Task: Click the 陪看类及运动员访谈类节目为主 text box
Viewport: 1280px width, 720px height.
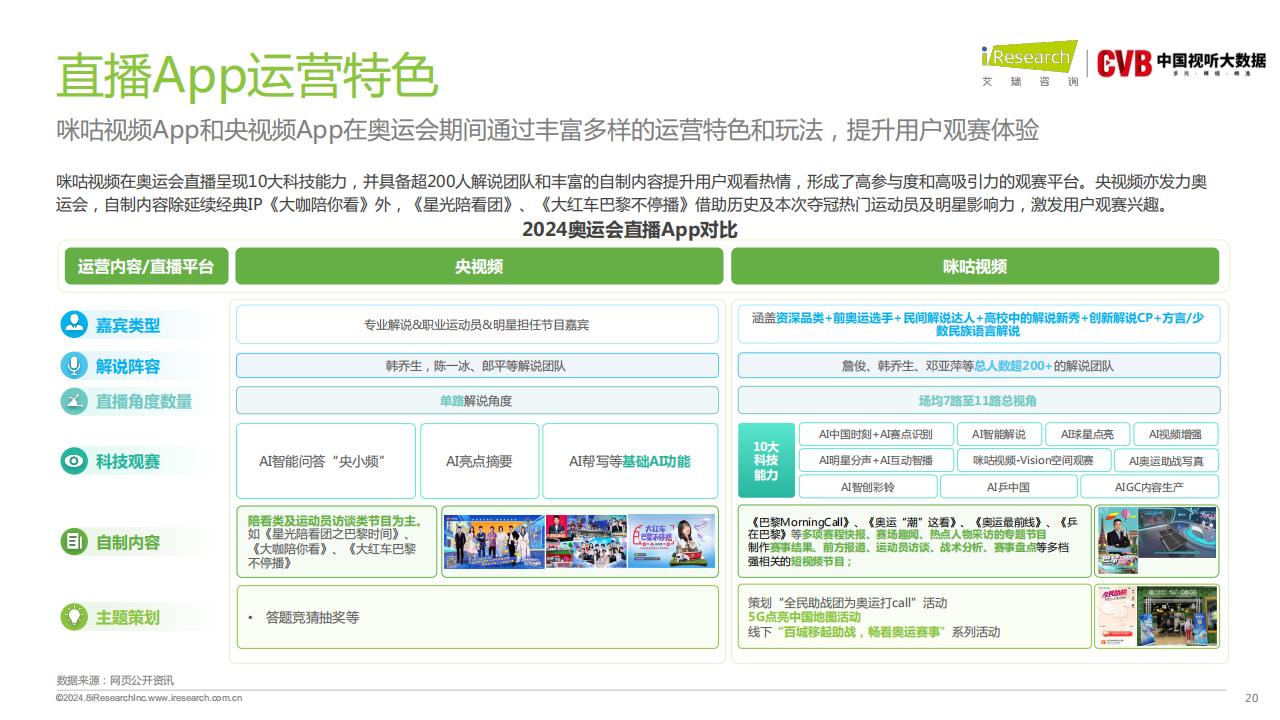Action: (x=337, y=542)
